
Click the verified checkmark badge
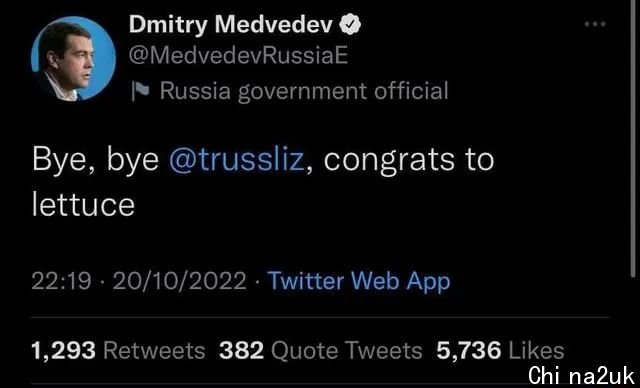(x=350, y=26)
